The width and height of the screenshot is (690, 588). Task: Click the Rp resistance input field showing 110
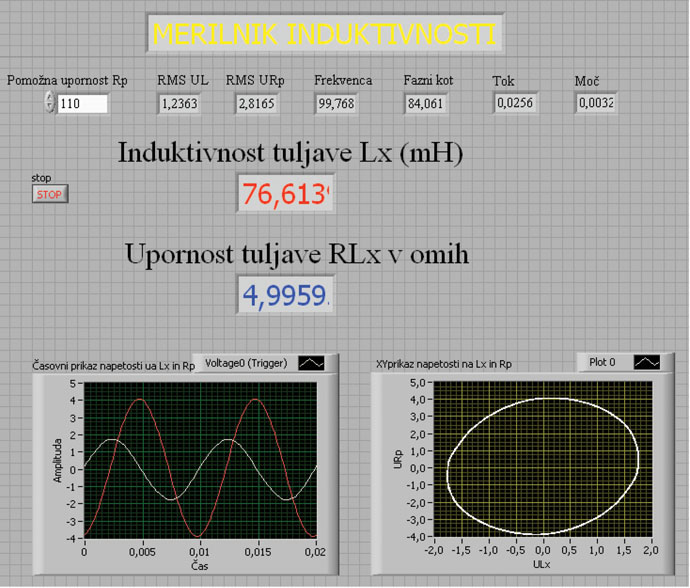[82, 104]
